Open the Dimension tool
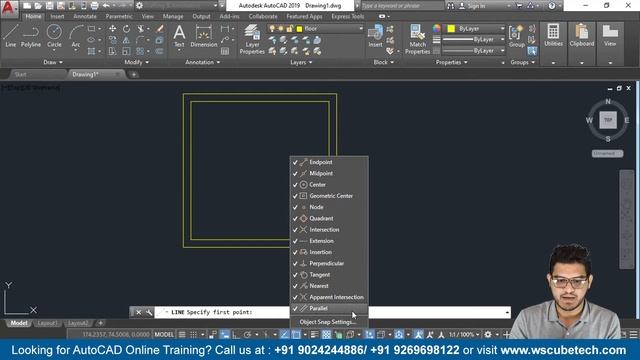 click(203, 36)
